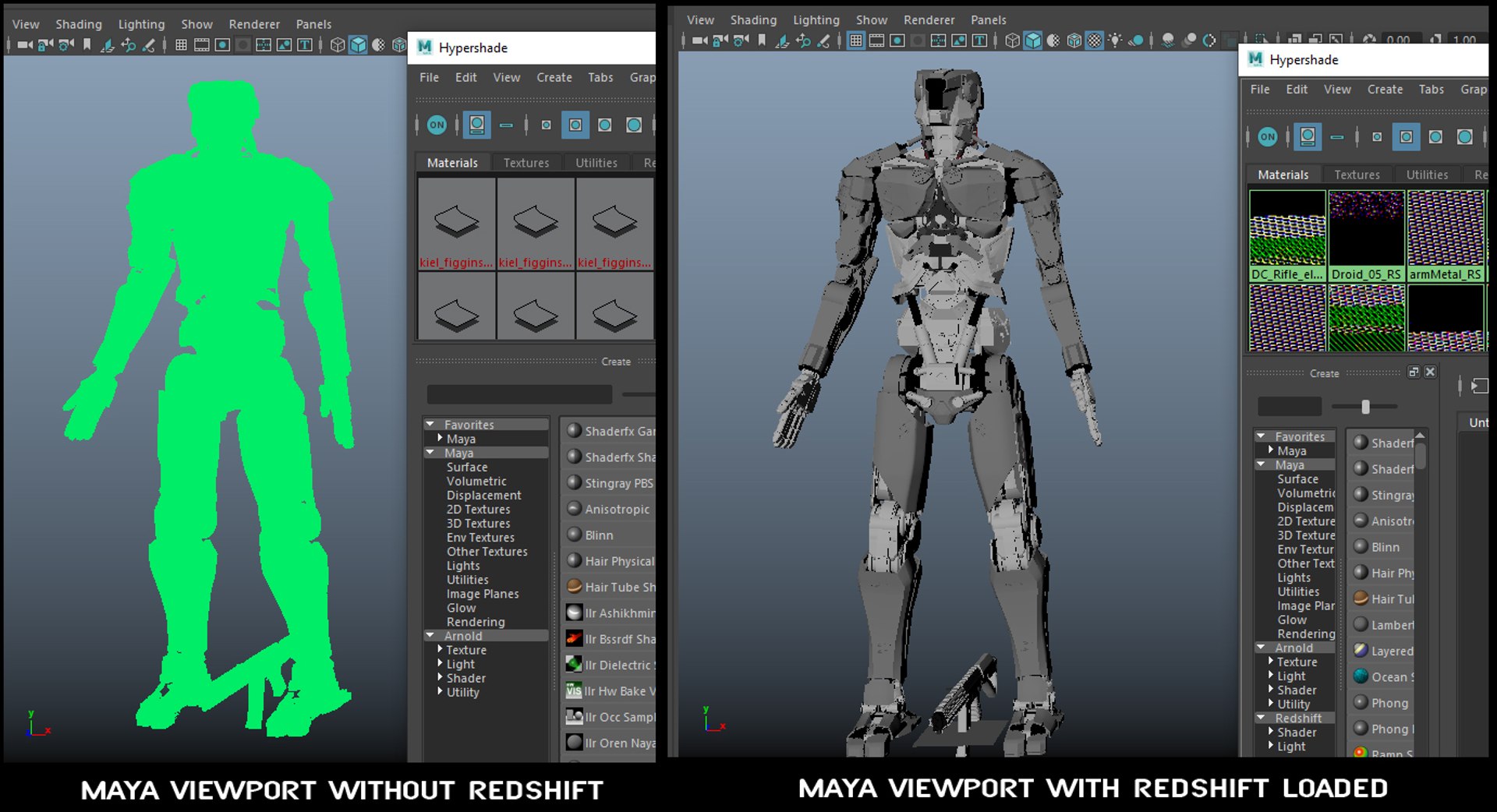Toggle ON swatch button in right Hypershade
The height and width of the screenshot is (812, 1497).
[x=1268, y=137]
